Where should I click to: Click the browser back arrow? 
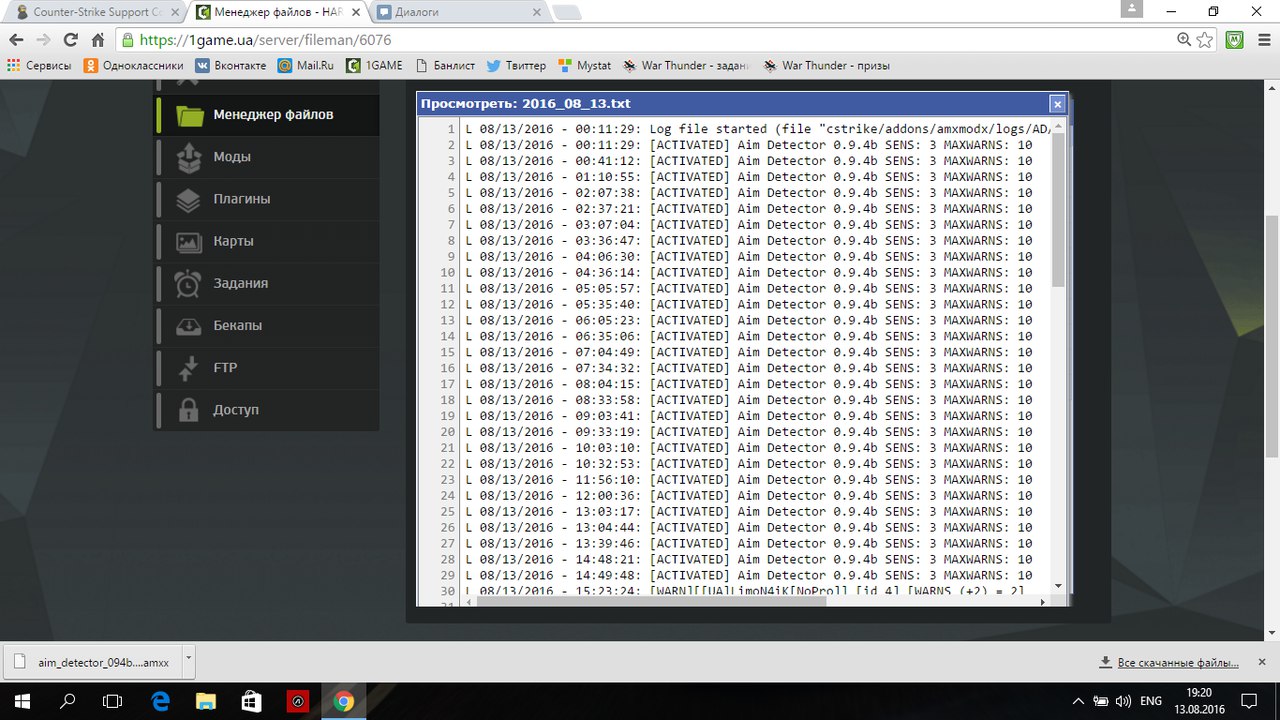16,40
